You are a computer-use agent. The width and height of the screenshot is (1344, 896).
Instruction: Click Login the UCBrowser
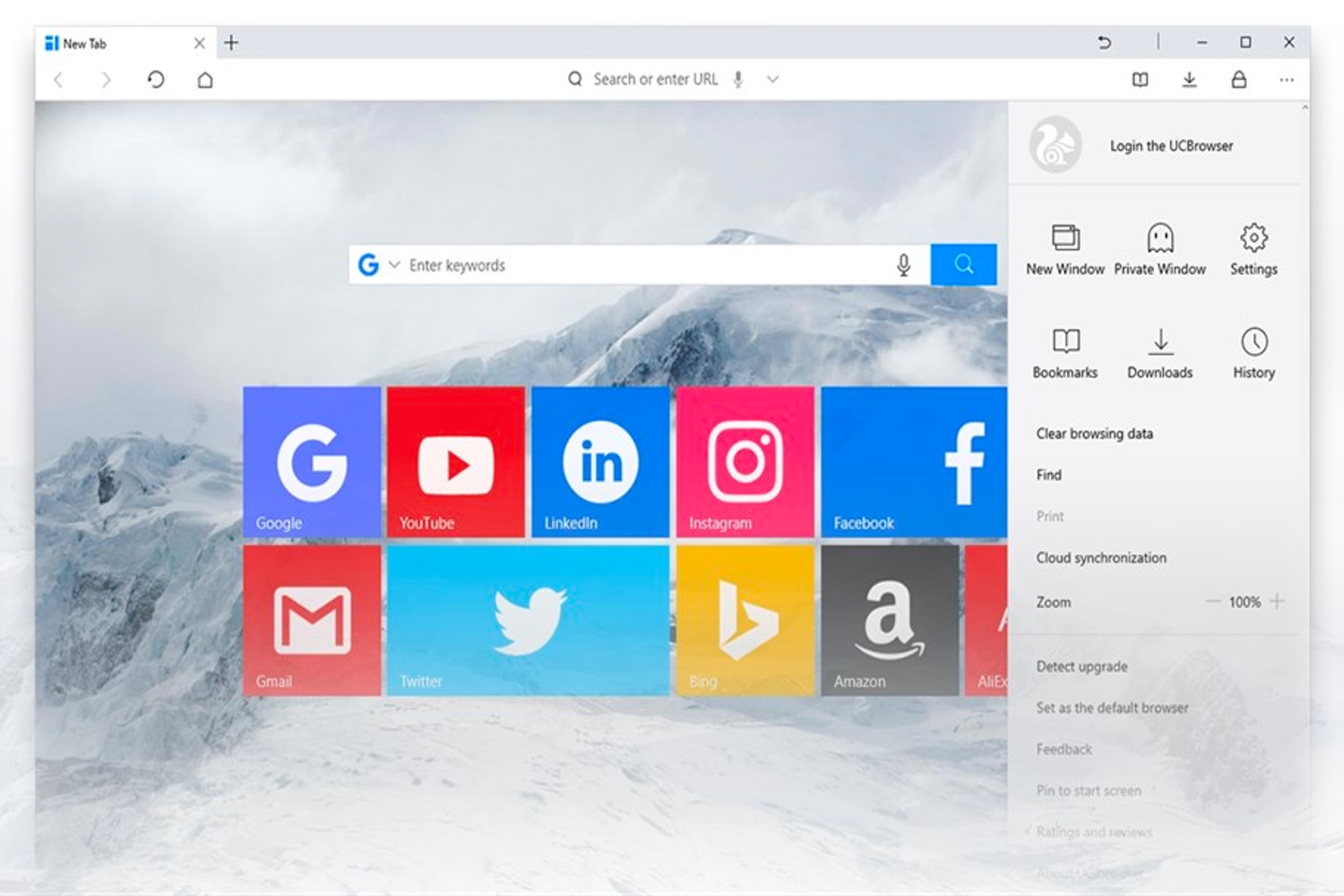click(1171, 145)
